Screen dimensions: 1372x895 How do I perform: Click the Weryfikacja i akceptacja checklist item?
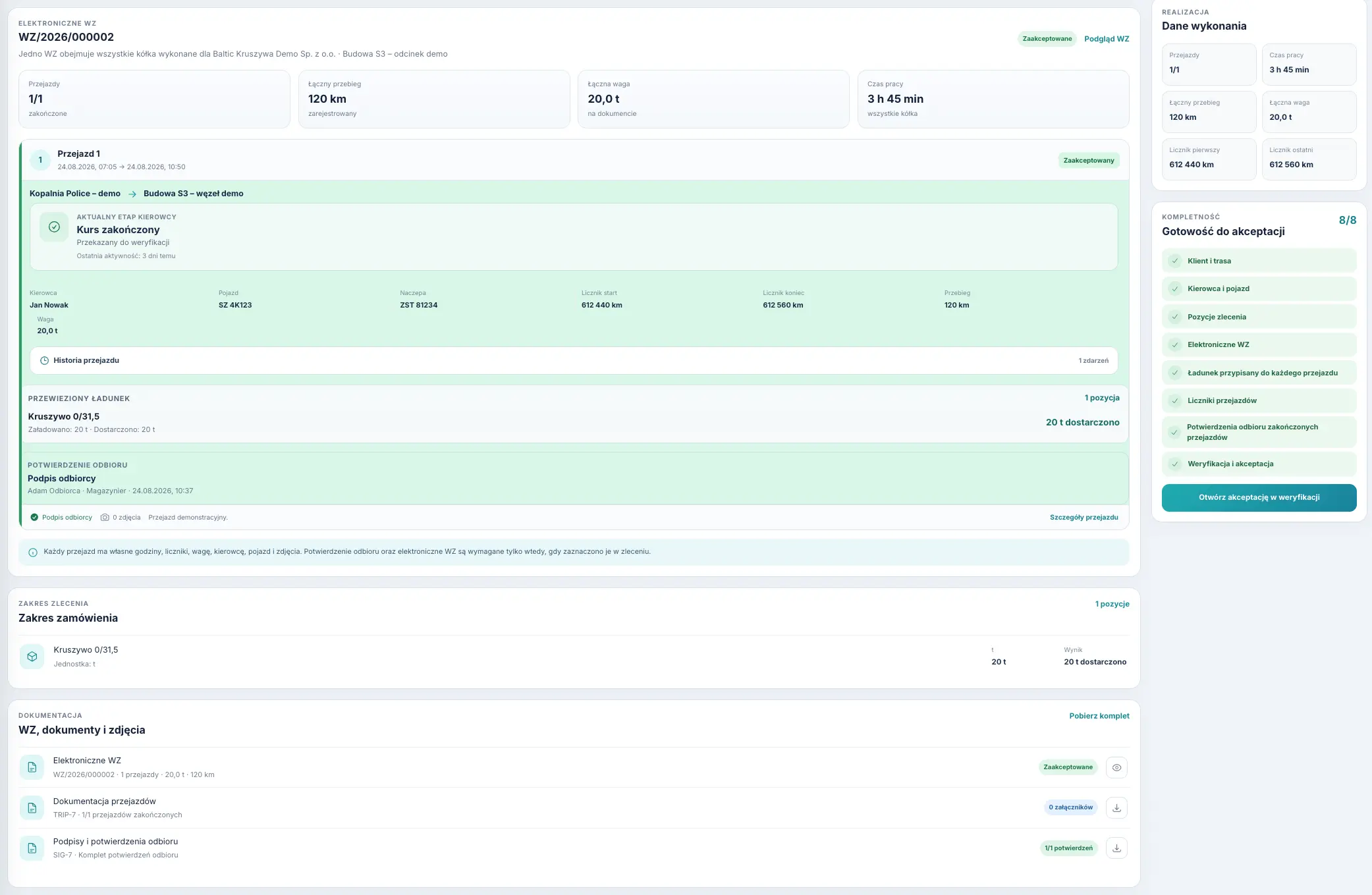pos(1259,464)
